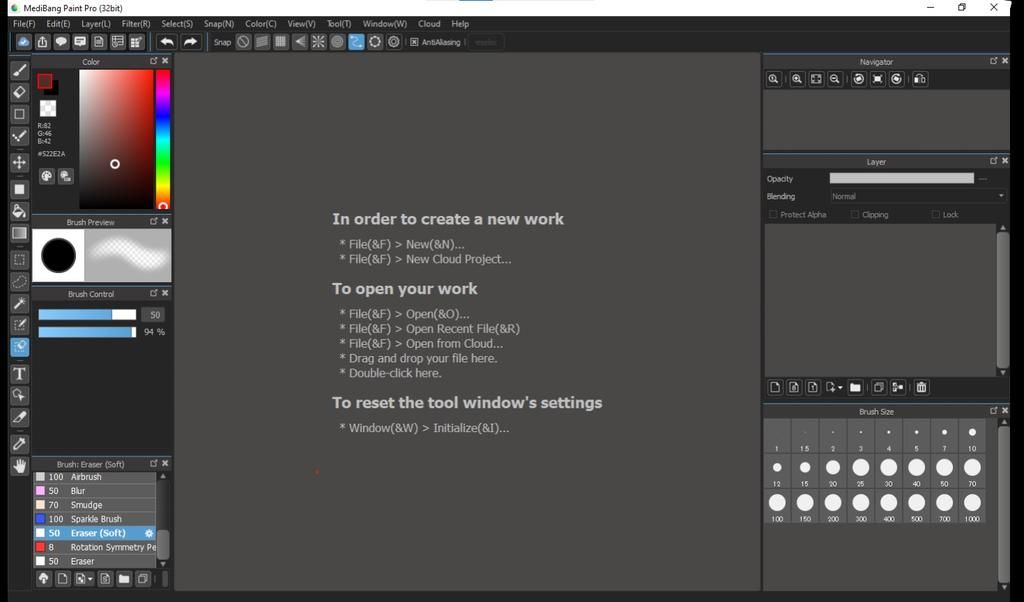Toggle the Radial snap guide
The height and width of the screenshot is (602, 1024).
coord(318,42)
